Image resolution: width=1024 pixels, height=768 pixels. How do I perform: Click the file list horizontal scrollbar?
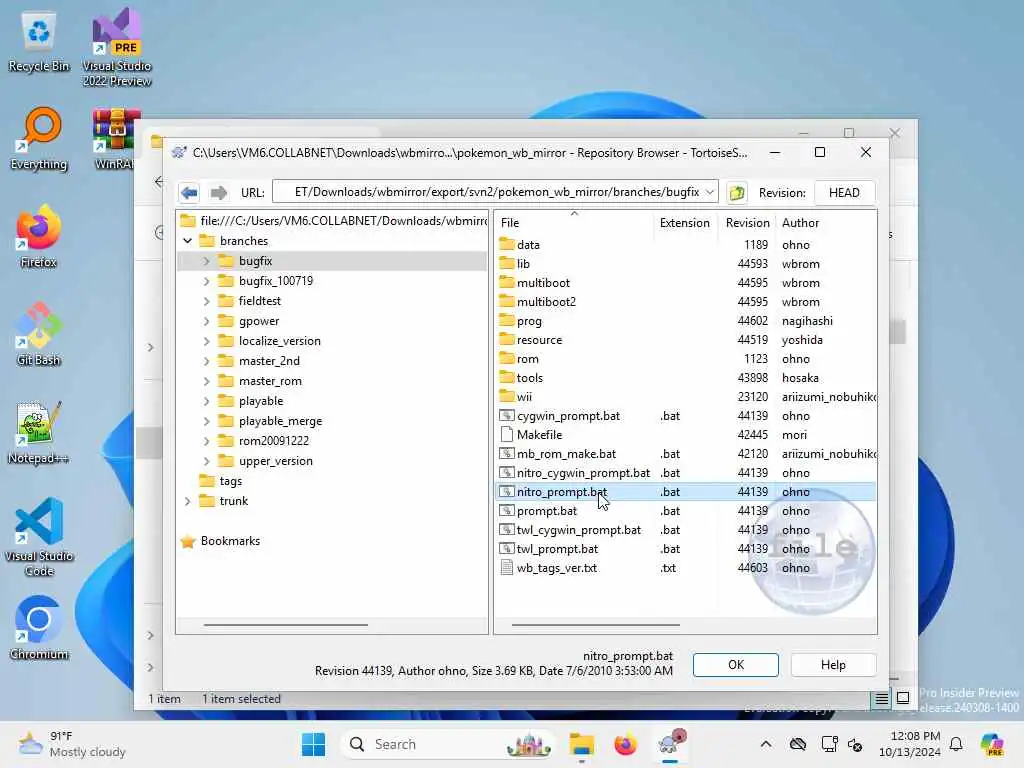point(595,625)
